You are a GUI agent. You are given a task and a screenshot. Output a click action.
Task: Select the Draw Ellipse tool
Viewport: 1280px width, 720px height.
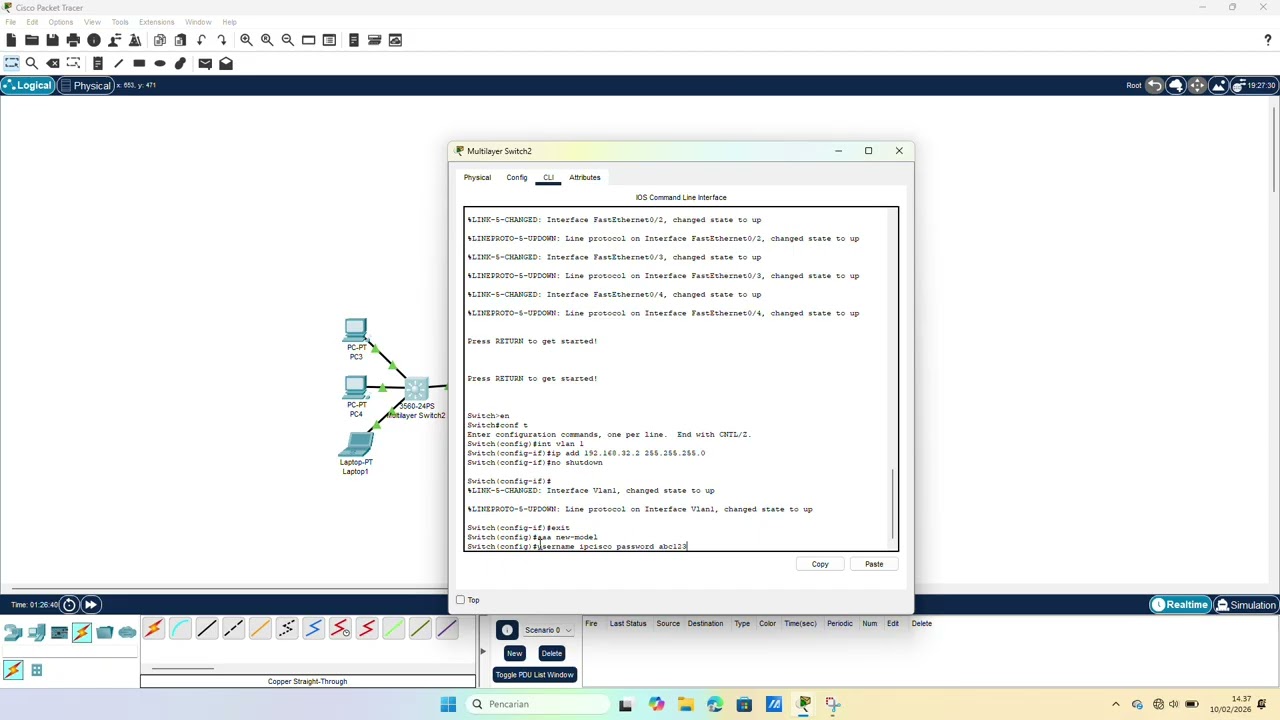coord(160,63)
